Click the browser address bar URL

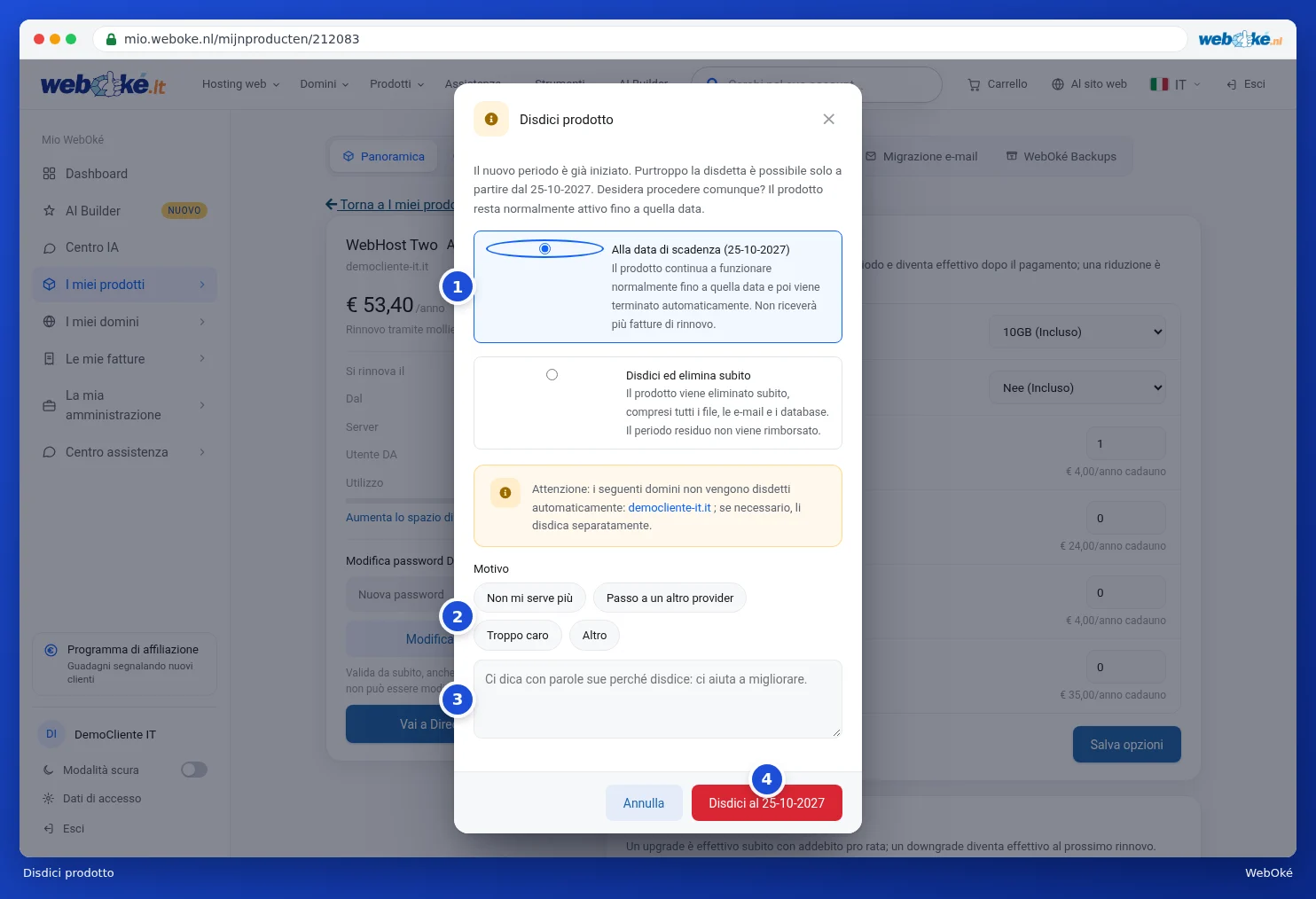click(x=242, y=39)
